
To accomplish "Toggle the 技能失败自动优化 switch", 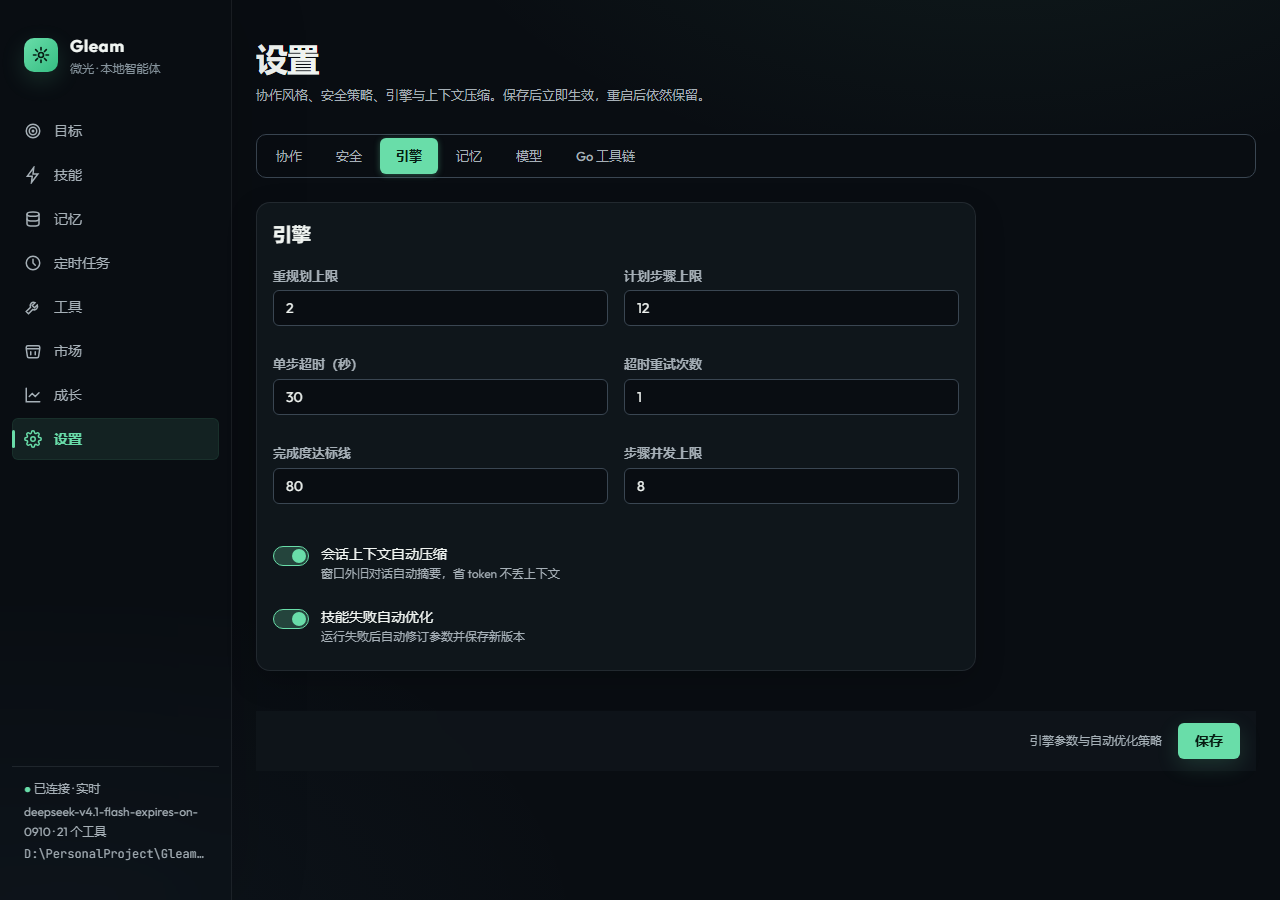I will pyautogui.click(x=291, y=619).
